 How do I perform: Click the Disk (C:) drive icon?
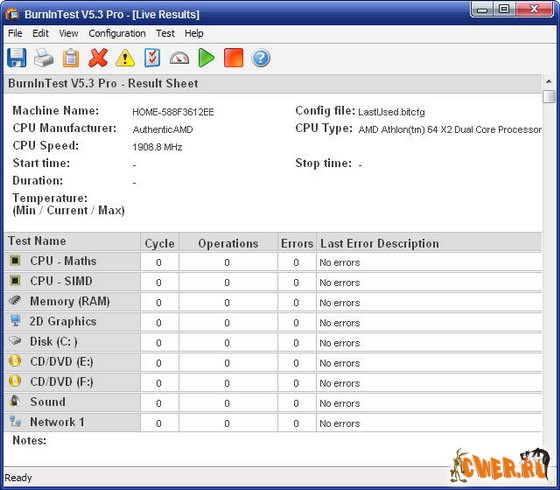tap(15, 340)
